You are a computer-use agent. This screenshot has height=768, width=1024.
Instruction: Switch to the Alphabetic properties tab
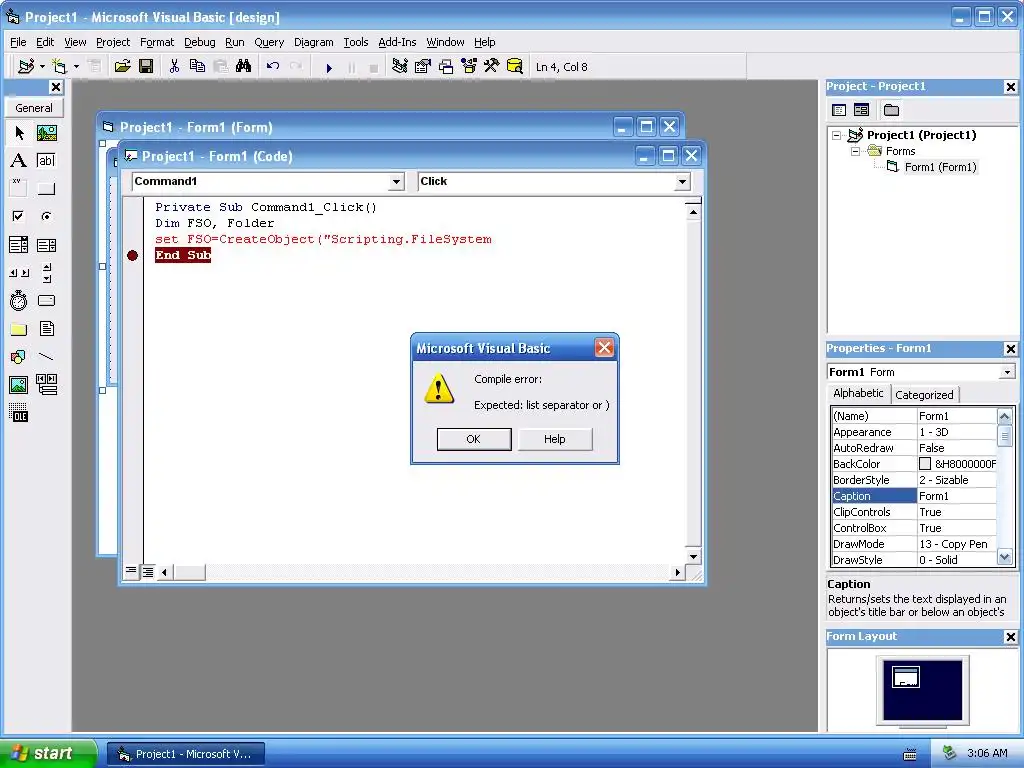[857, 393]
